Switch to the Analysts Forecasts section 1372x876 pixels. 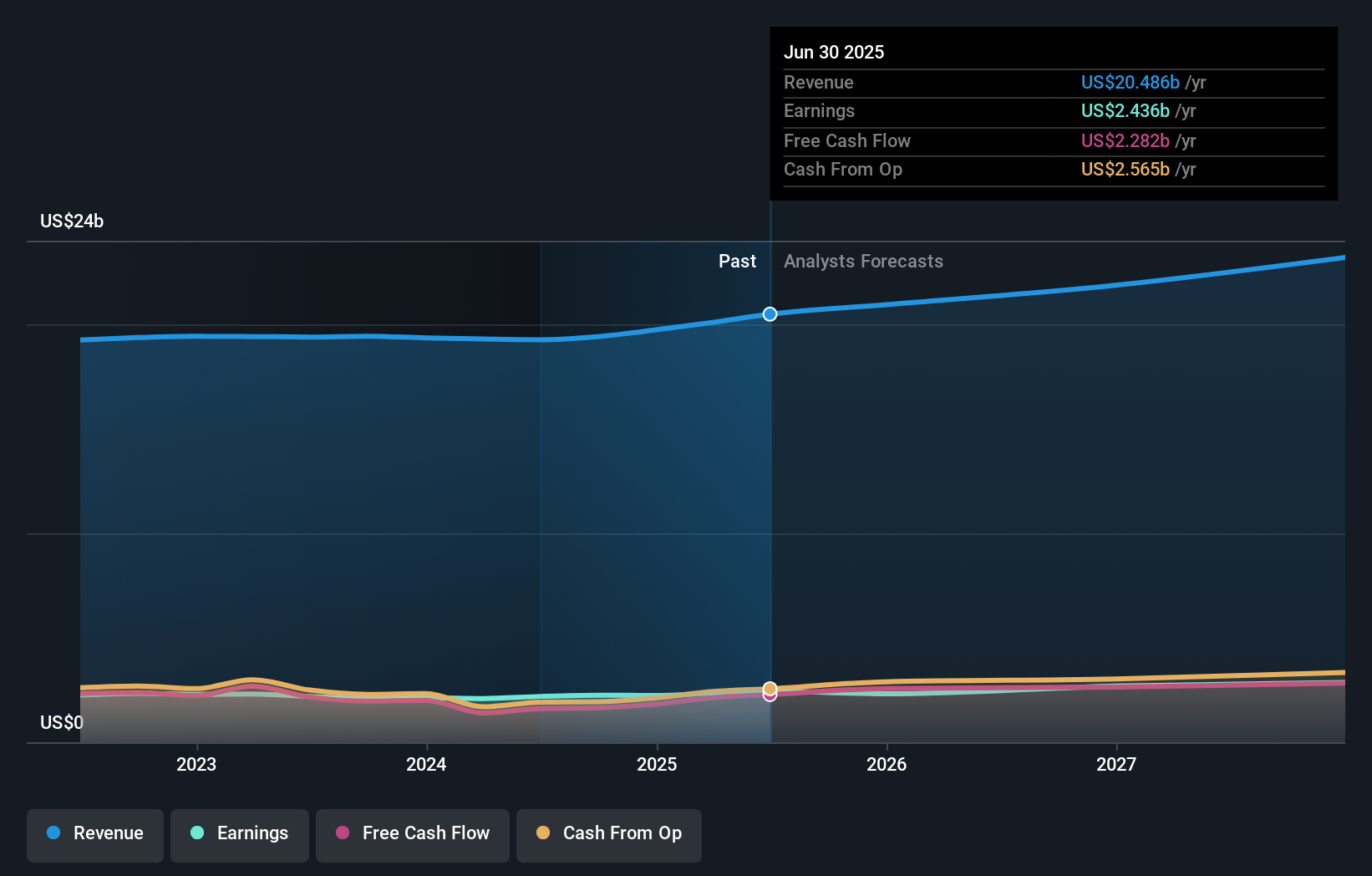coord(863,261)
